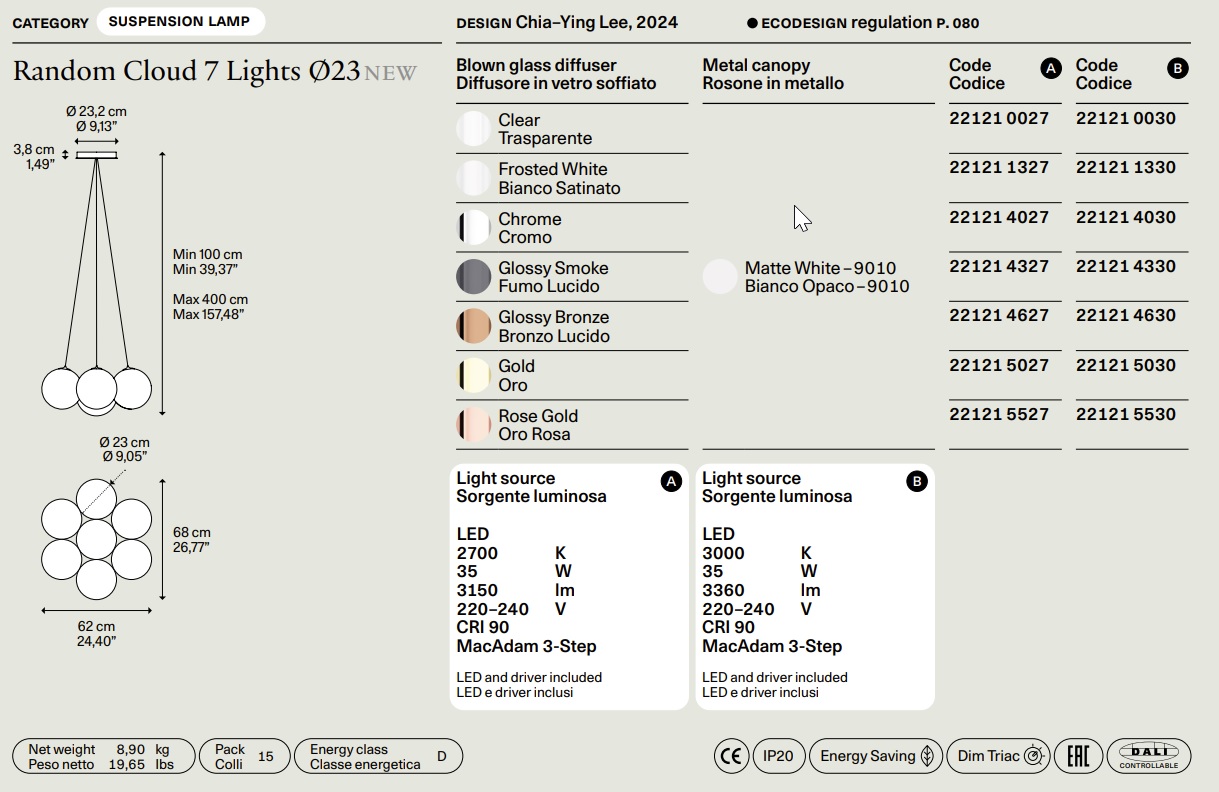The image size is (1219, 792).
Task: Choose the Gold diffuser swatch
Action: click(473, 376)
